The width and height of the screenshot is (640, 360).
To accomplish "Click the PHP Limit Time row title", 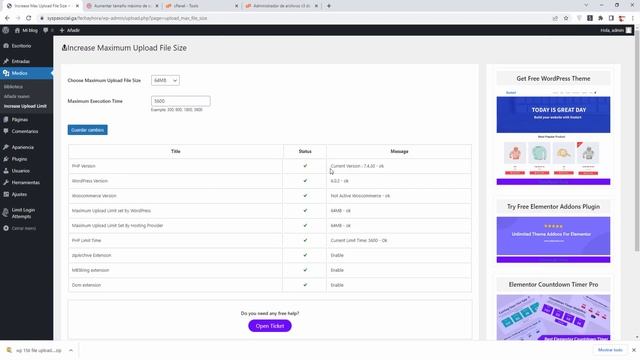I will tap(87, 240).
